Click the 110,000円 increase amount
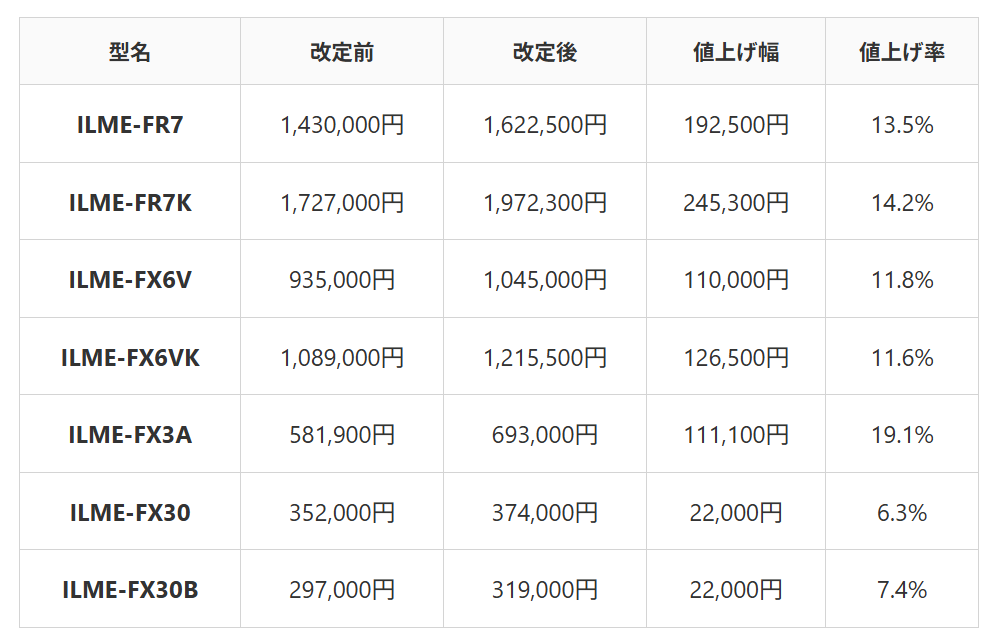The height and width of the screenshot is (643, 998). pyautogui.click(x=736, y=279)
